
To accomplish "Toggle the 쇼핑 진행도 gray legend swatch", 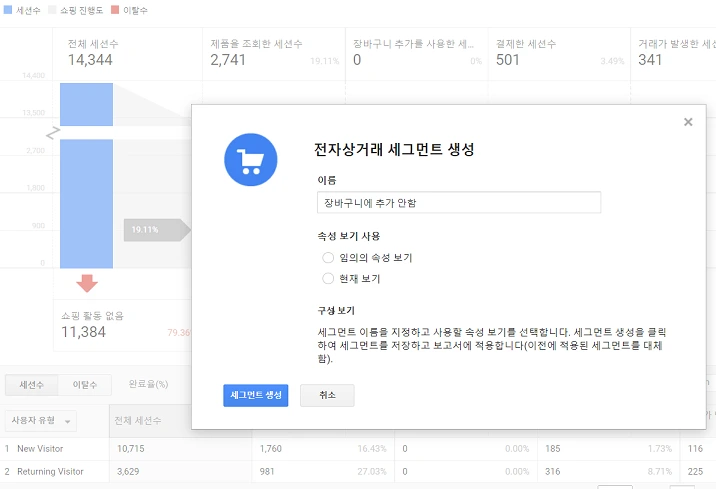I will [x=52, y=10].
